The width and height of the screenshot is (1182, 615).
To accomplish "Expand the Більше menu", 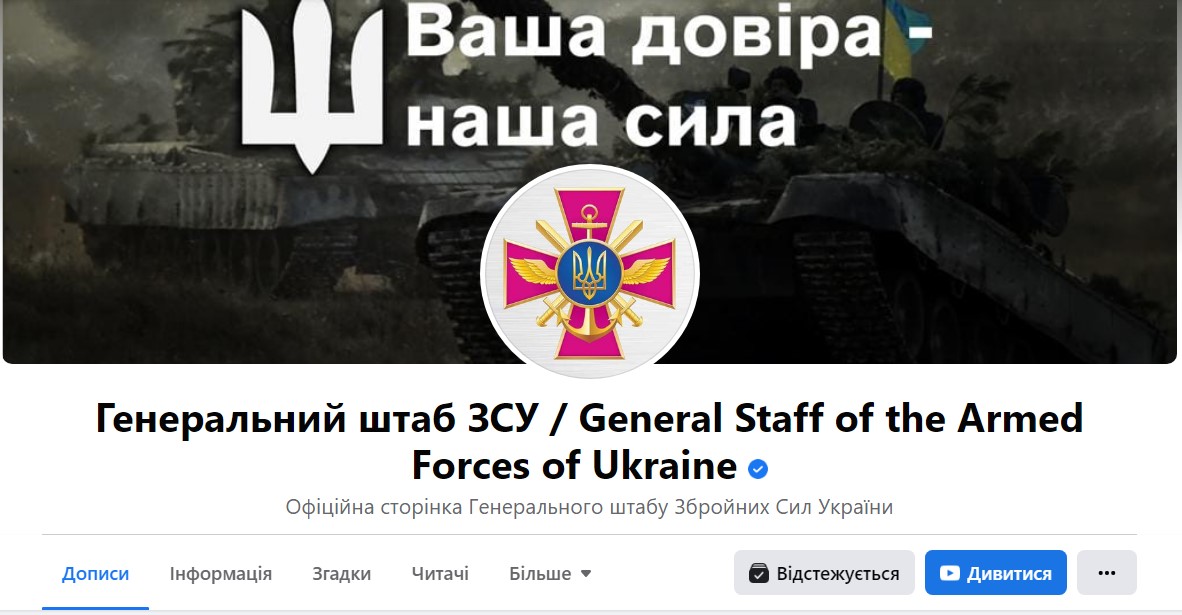I will [x=550, y=574].
